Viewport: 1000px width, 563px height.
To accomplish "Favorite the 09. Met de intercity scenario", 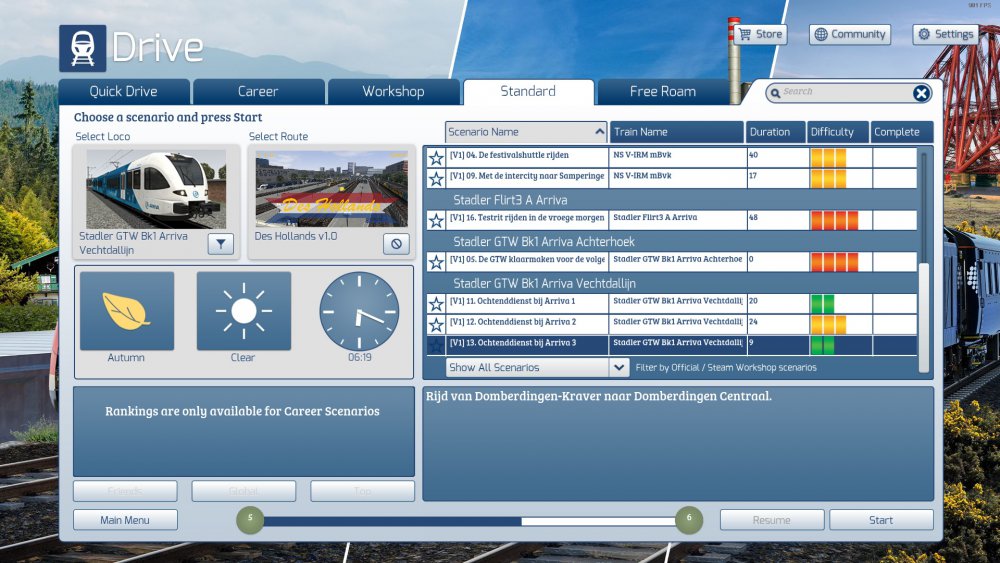I will [436, 179].
